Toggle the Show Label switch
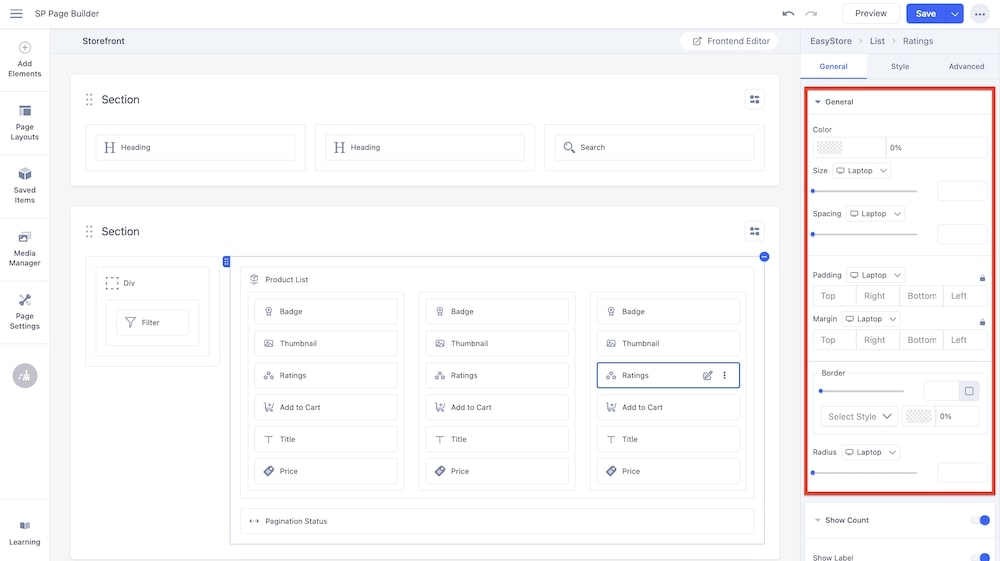Image resolution: width=1000 pixels, height=561 pixels. [x=979, y=557]
